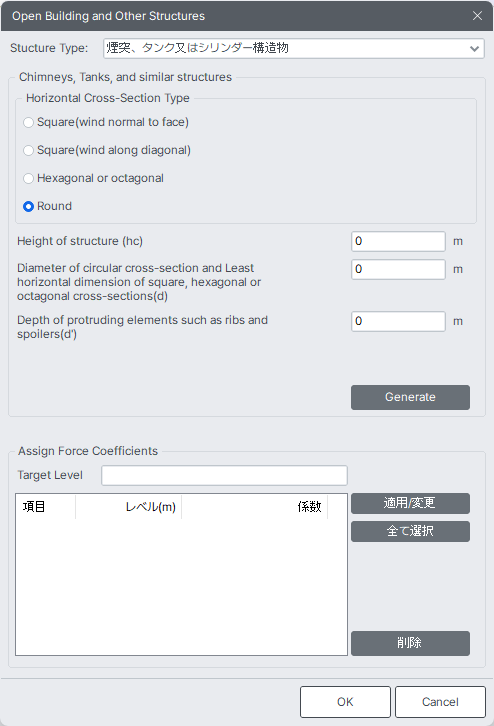Open the Stucture Type dropdown

tap(294, 48)
